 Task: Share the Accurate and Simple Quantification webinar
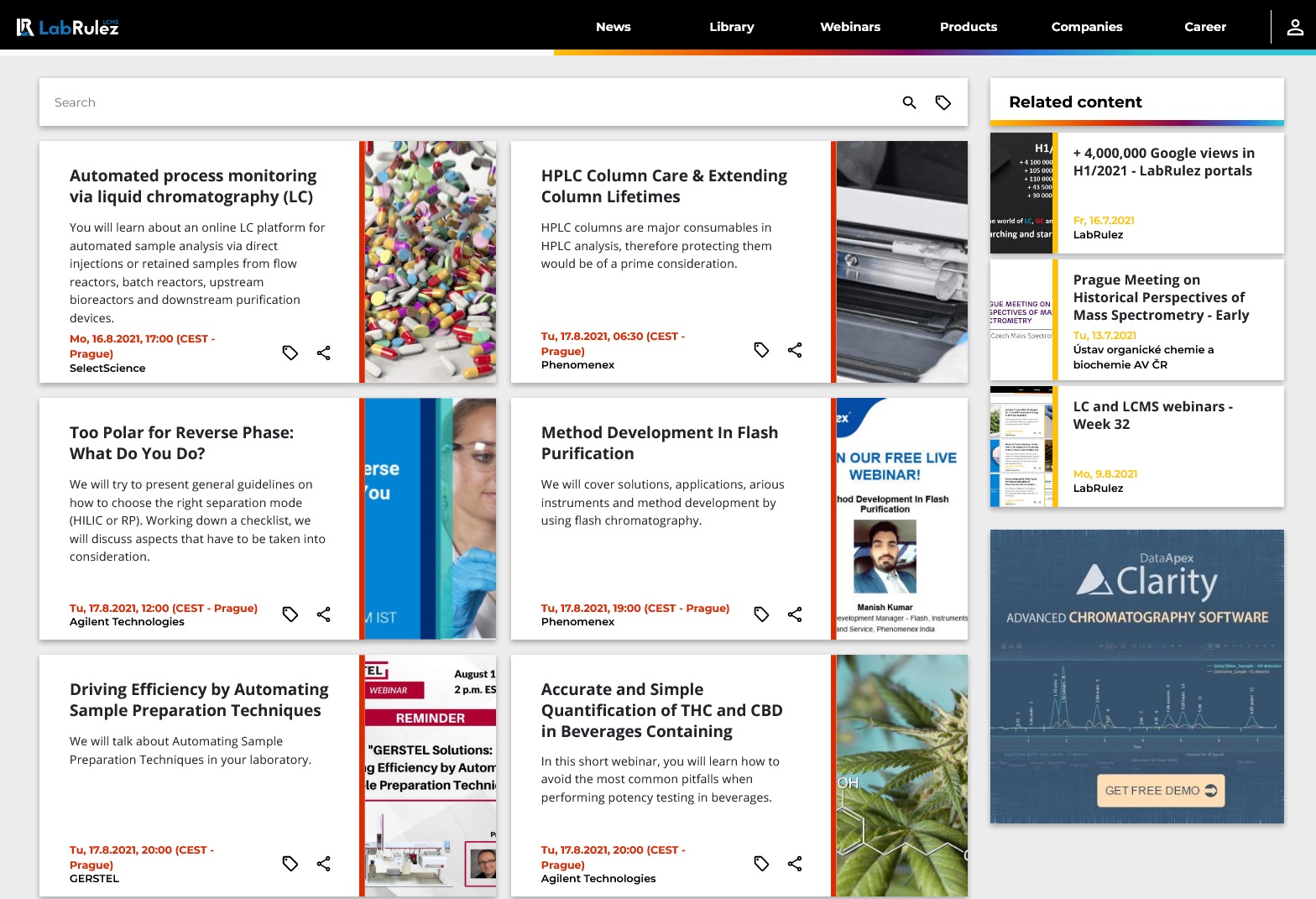[795, 864]
